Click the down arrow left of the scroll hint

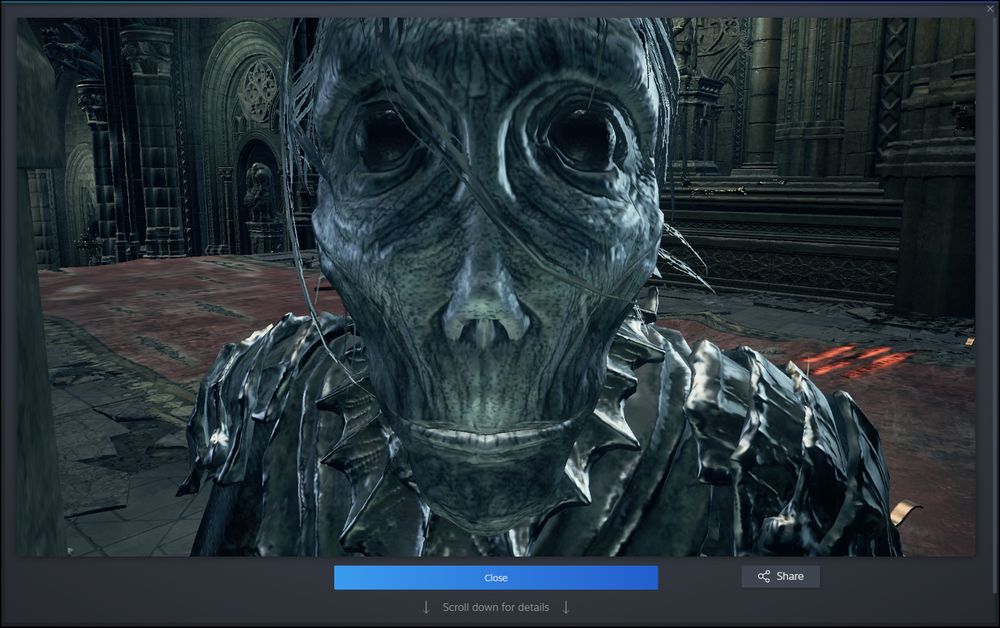click(426, 607)
